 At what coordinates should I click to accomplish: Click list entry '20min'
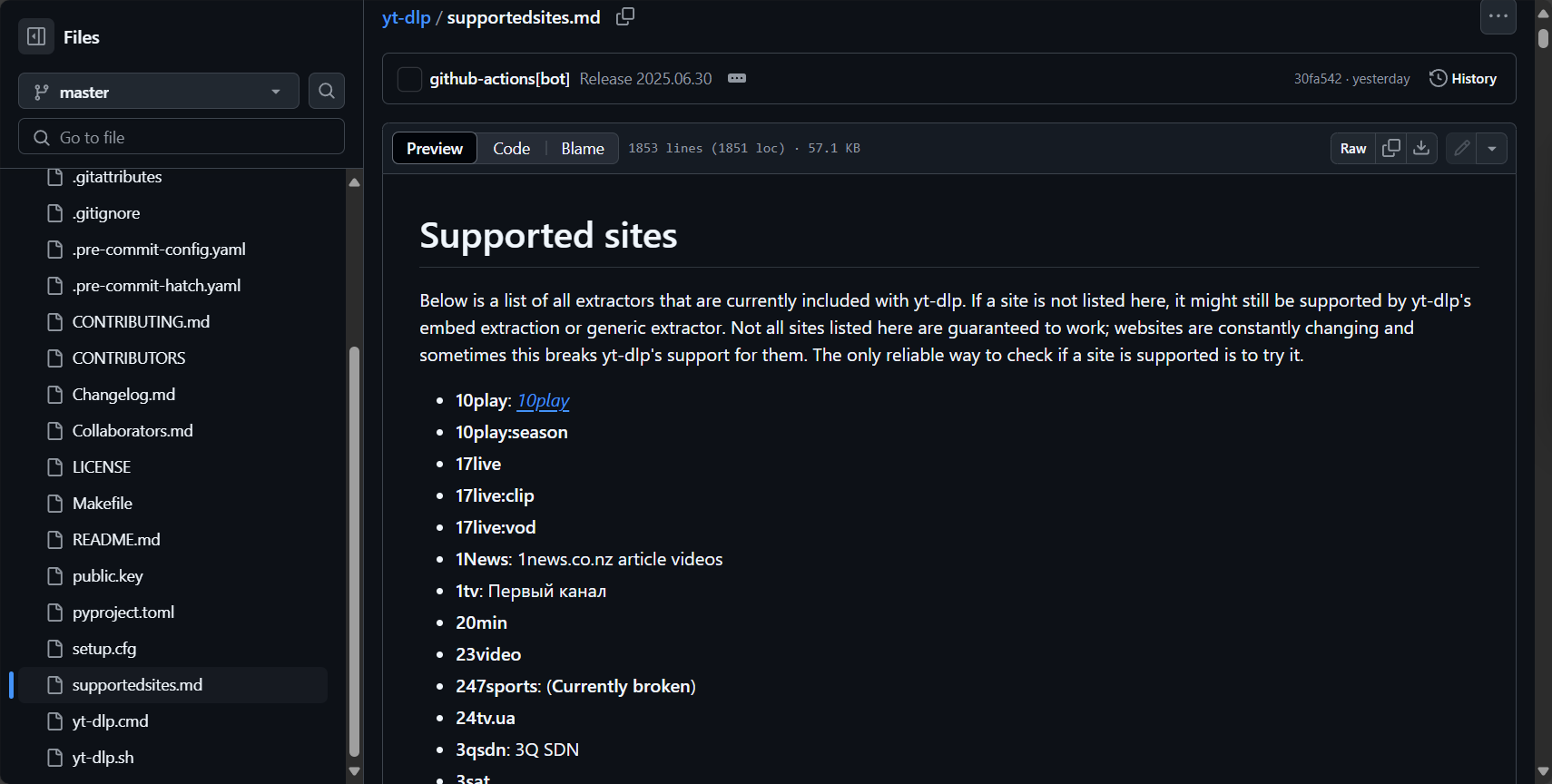[481, 622]
